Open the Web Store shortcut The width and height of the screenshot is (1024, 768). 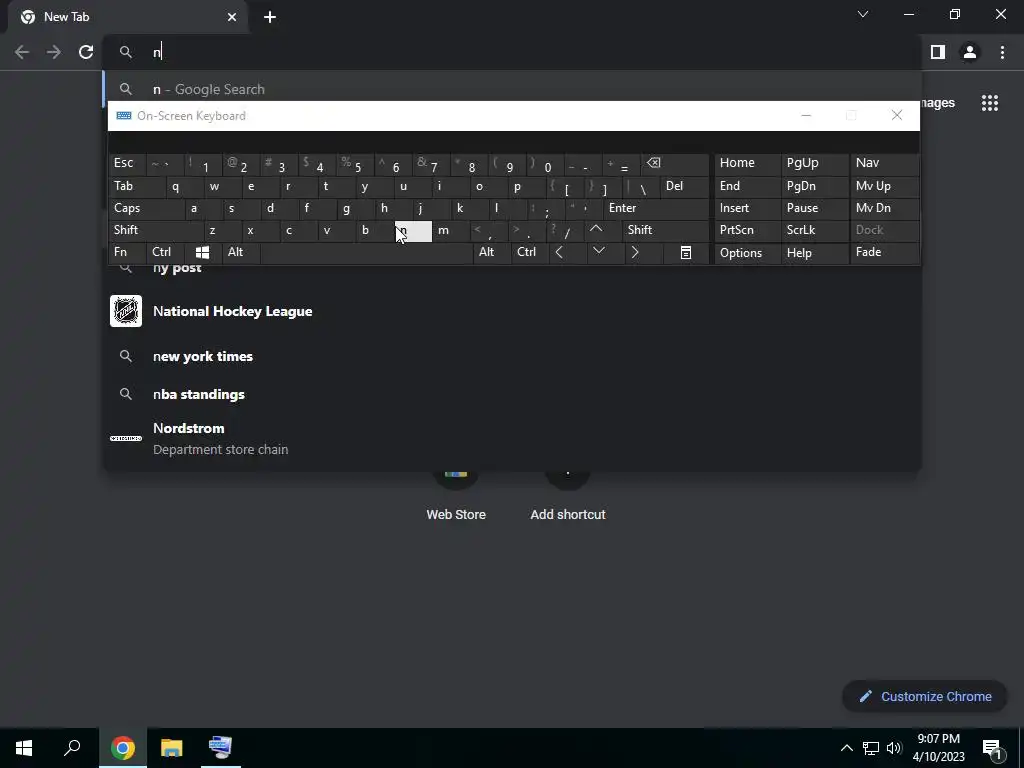pos(456,496)
